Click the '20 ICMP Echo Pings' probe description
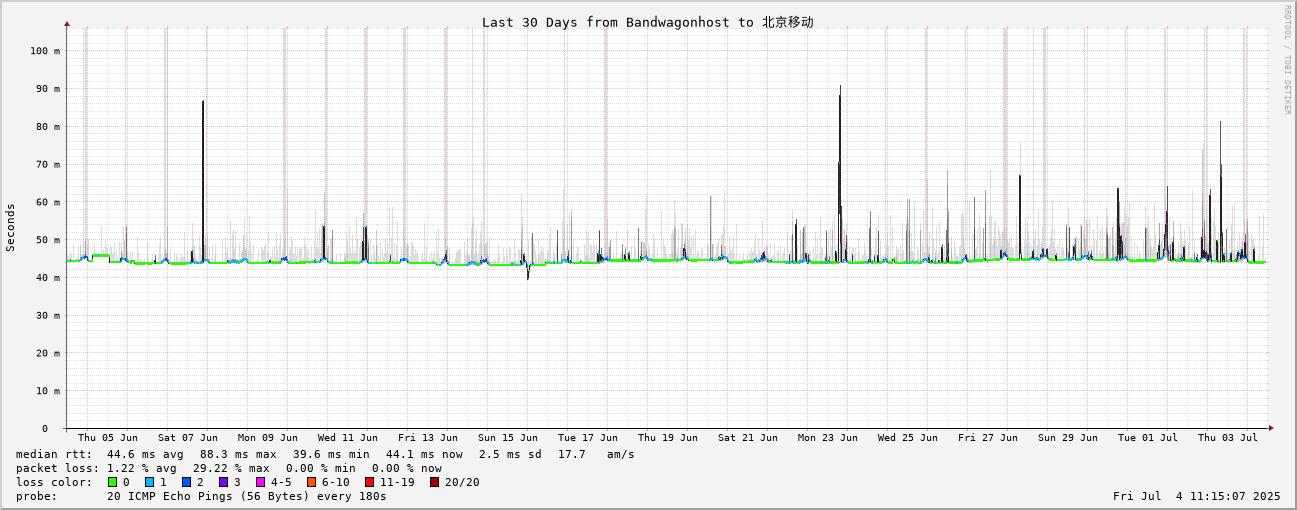 click(168, 496)
